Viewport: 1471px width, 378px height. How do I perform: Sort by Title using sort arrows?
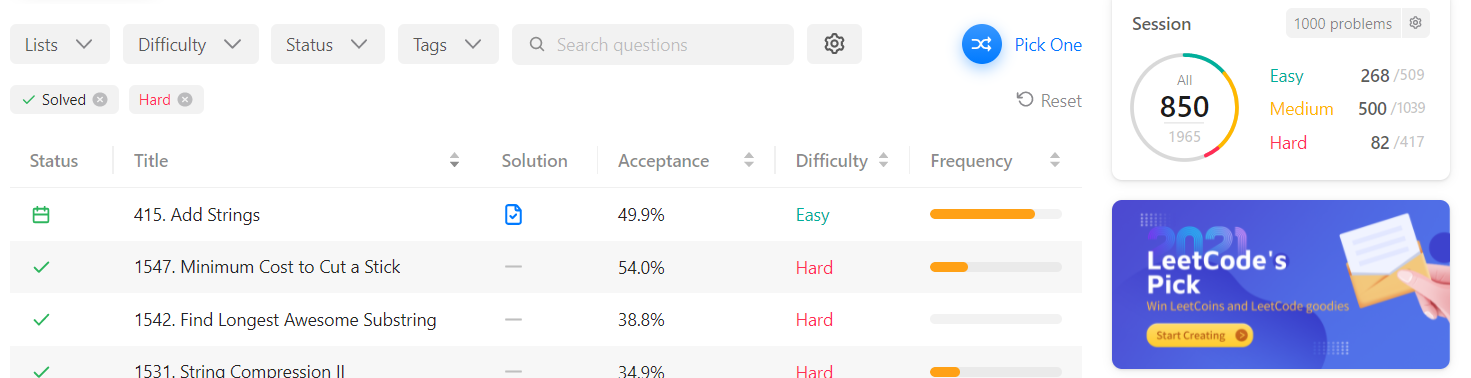point(454,160)
